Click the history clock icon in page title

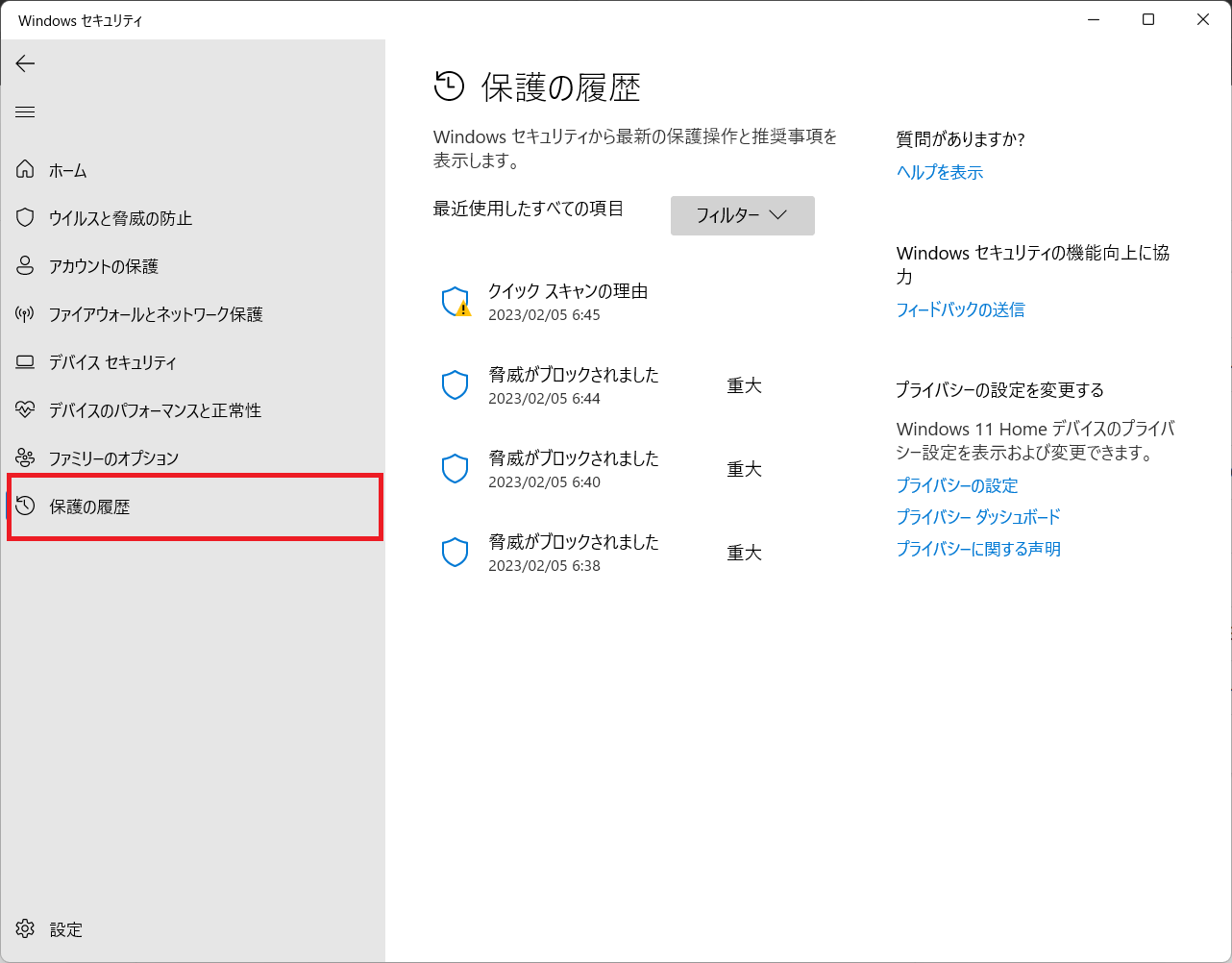click(449, 86)
